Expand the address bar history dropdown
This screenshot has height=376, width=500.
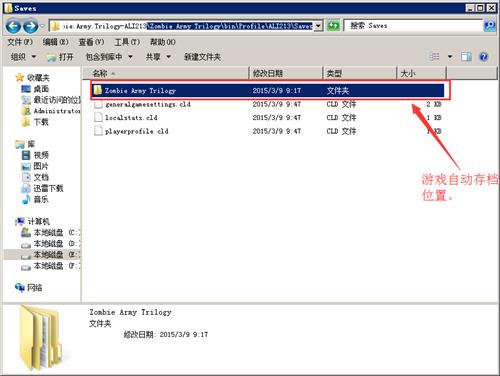coord(318,26)
